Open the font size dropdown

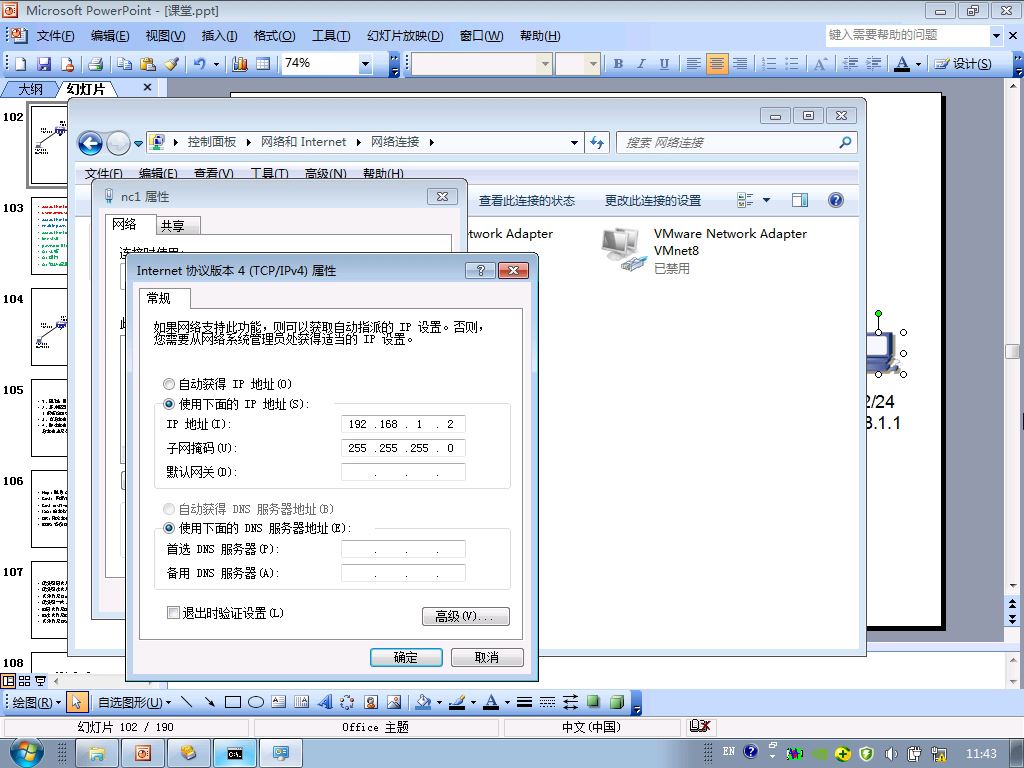point(592,63)
